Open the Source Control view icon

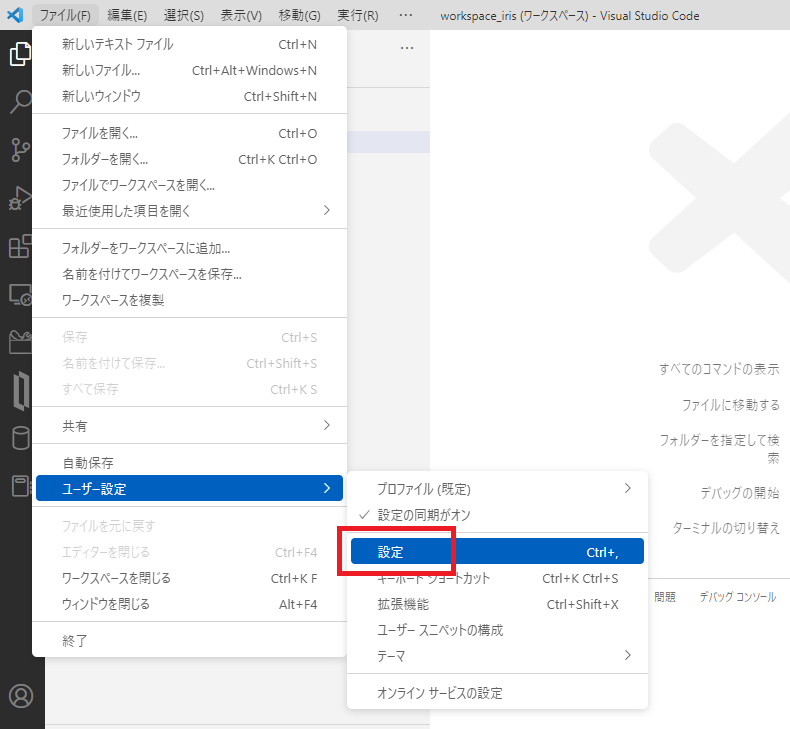(20, 150)
